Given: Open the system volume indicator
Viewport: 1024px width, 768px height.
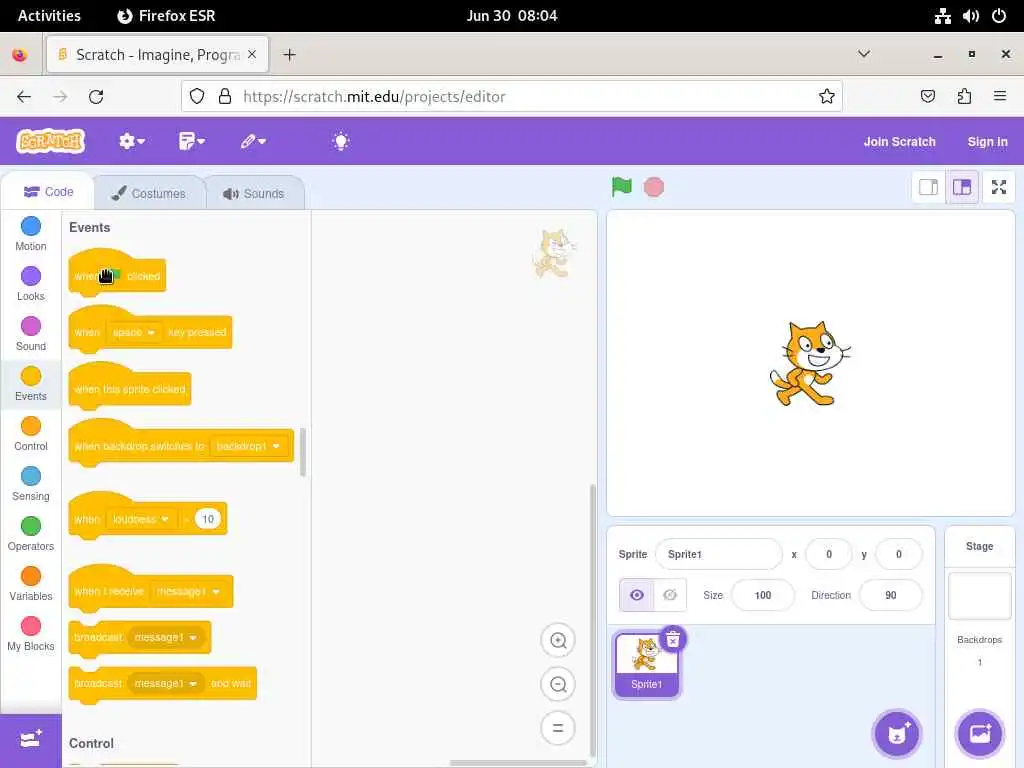Looking at the screenshot, I should pos(970,16).
